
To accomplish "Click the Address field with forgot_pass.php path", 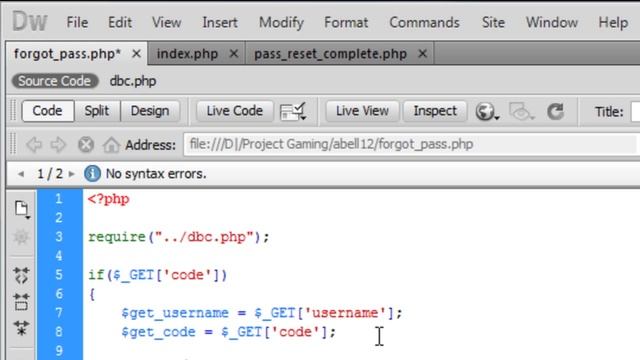I will (x=410, y=144).
